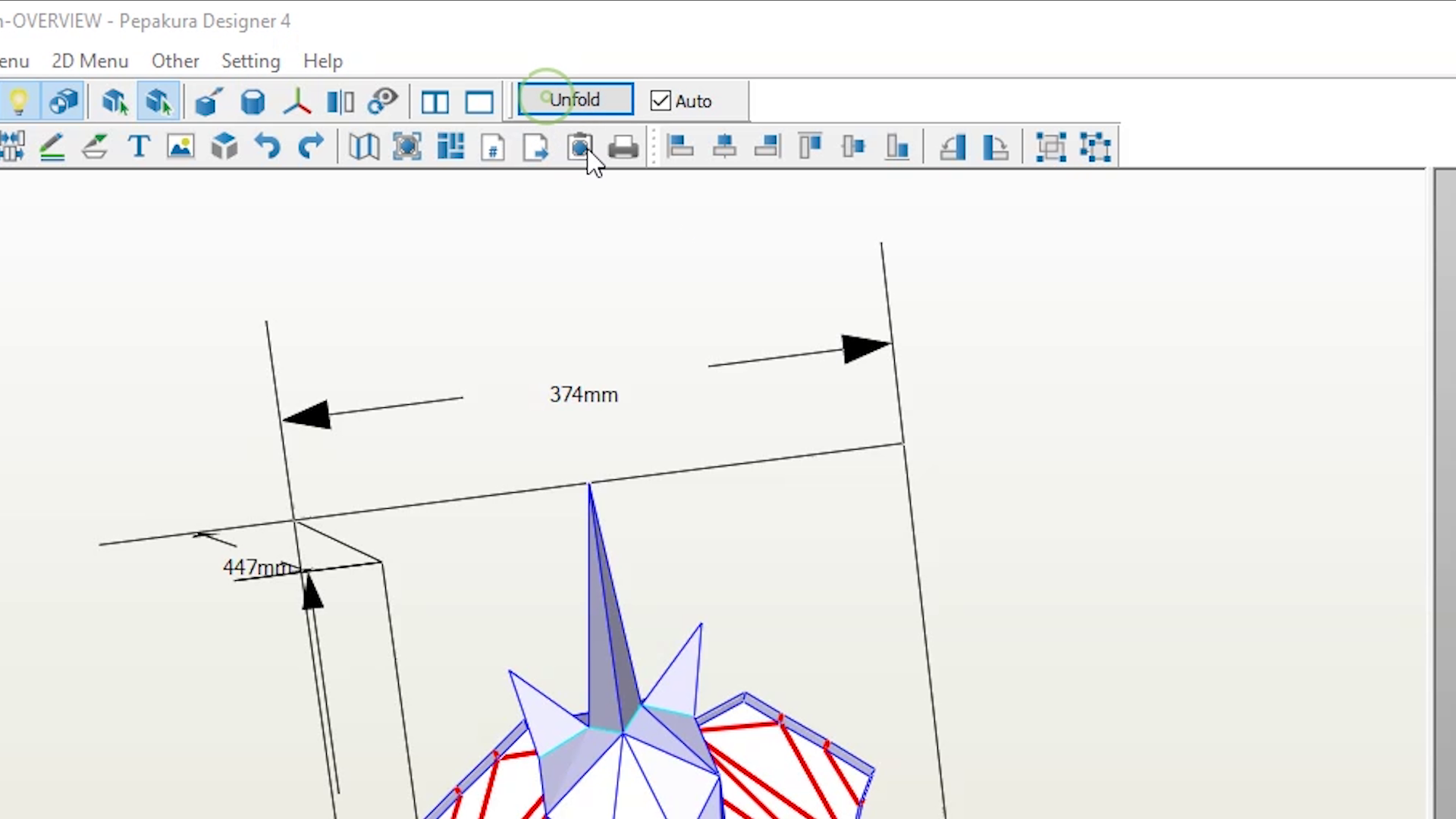Click the undo arrow icon
Viewport: 1456px width, 819px height.
[x=267, y=146]
